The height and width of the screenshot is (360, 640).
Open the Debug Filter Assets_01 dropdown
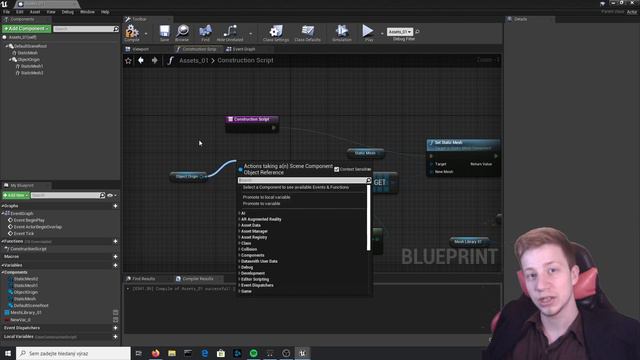400,31
